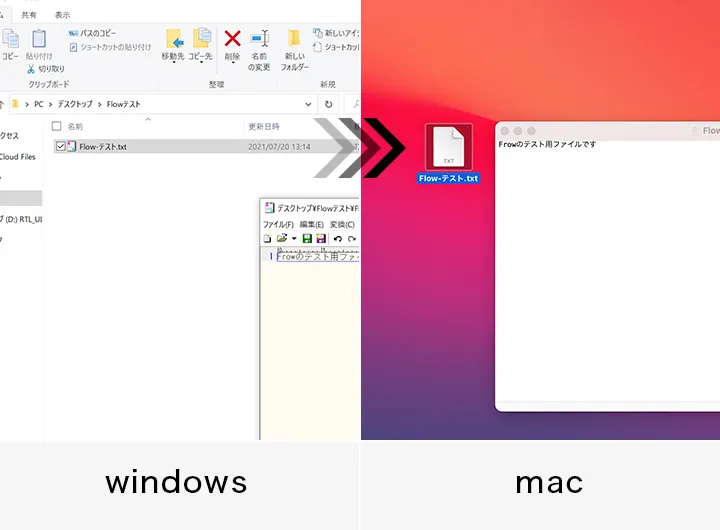
Task: Click デスクトップ in the address breadcrumb
Action: click(x=75, y=104)
